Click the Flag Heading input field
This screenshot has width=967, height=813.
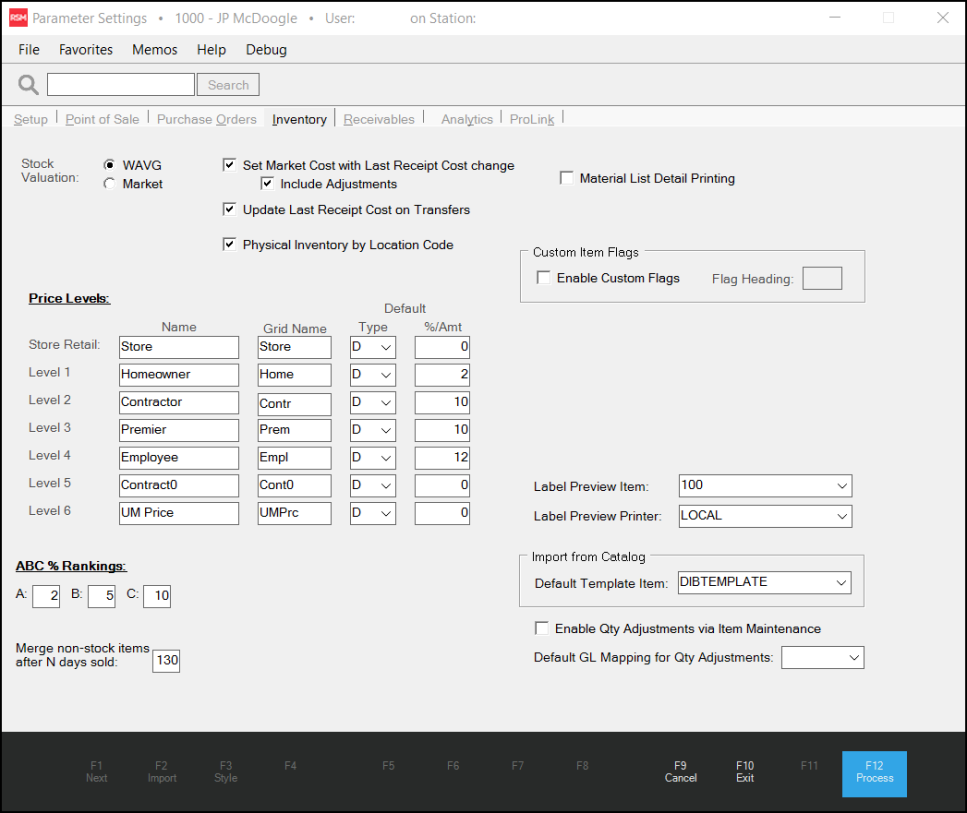[822, 278]
